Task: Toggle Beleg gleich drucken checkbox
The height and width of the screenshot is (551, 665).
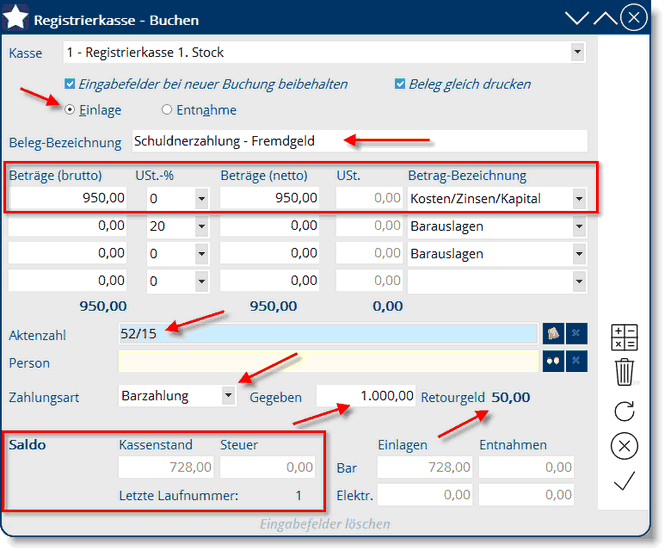Action: point(400,84)
